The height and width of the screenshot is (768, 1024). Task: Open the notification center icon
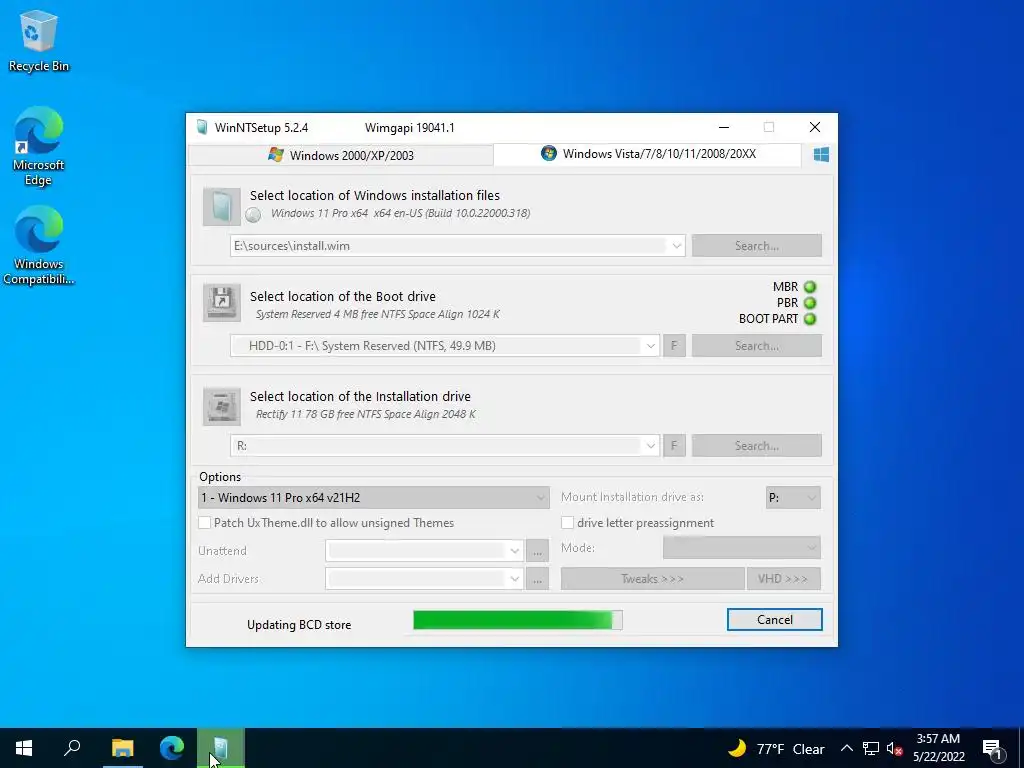click(x=992, y=748)
